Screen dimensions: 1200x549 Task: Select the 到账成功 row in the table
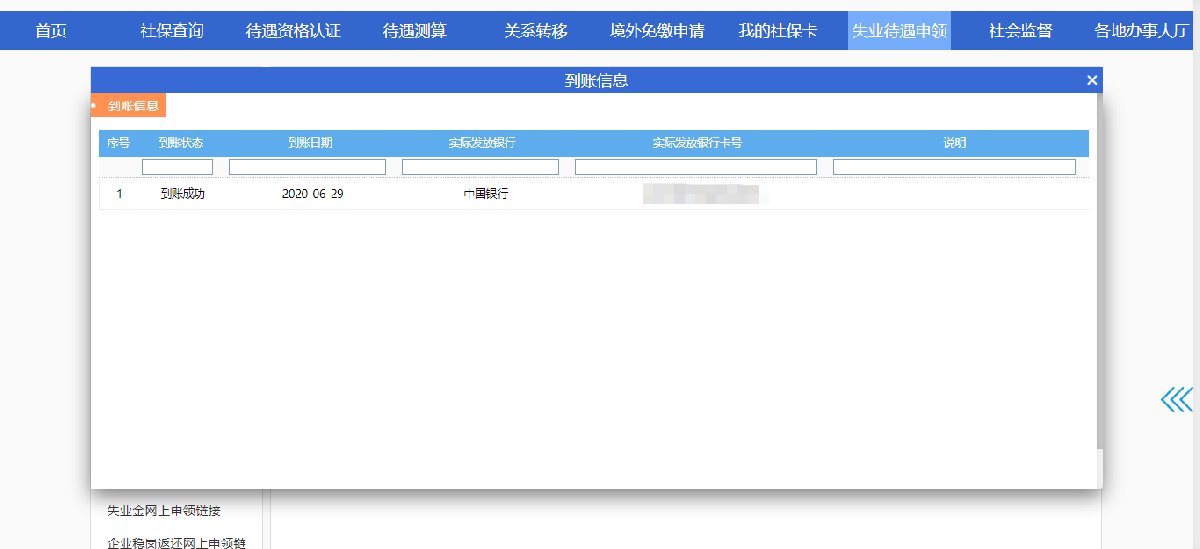click(182, 194)
